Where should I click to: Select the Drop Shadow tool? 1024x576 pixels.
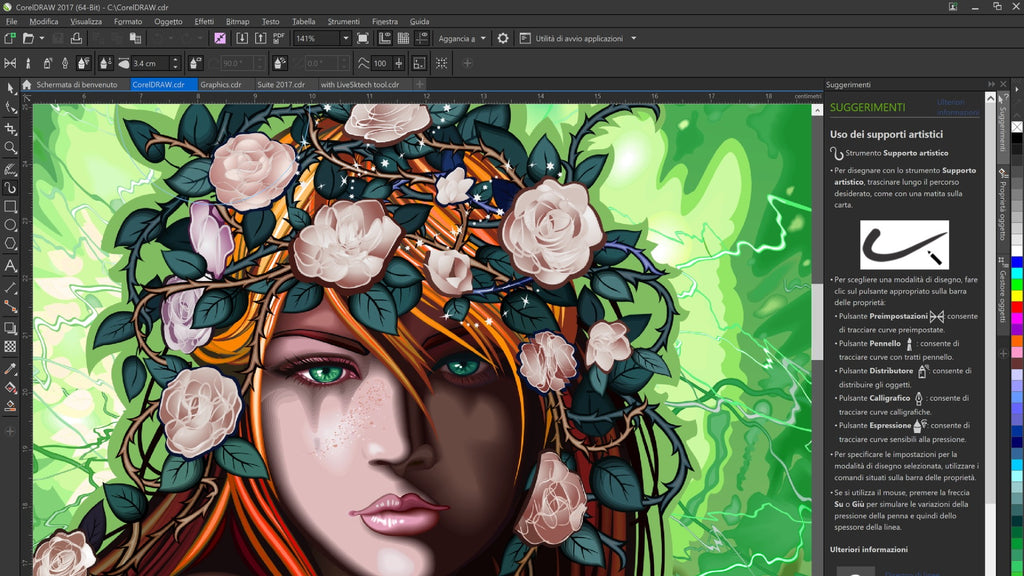10,328
